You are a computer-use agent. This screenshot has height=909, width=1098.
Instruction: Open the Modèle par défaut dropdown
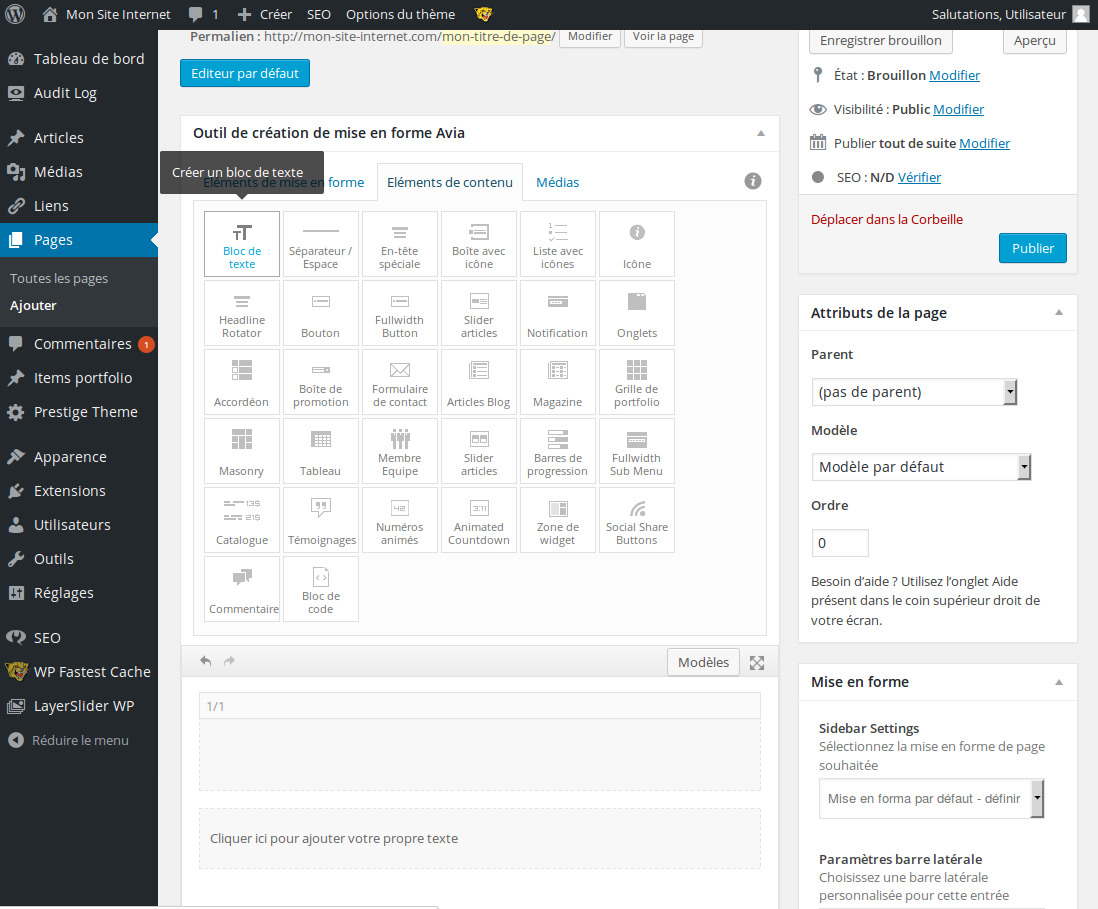[921, 467]
